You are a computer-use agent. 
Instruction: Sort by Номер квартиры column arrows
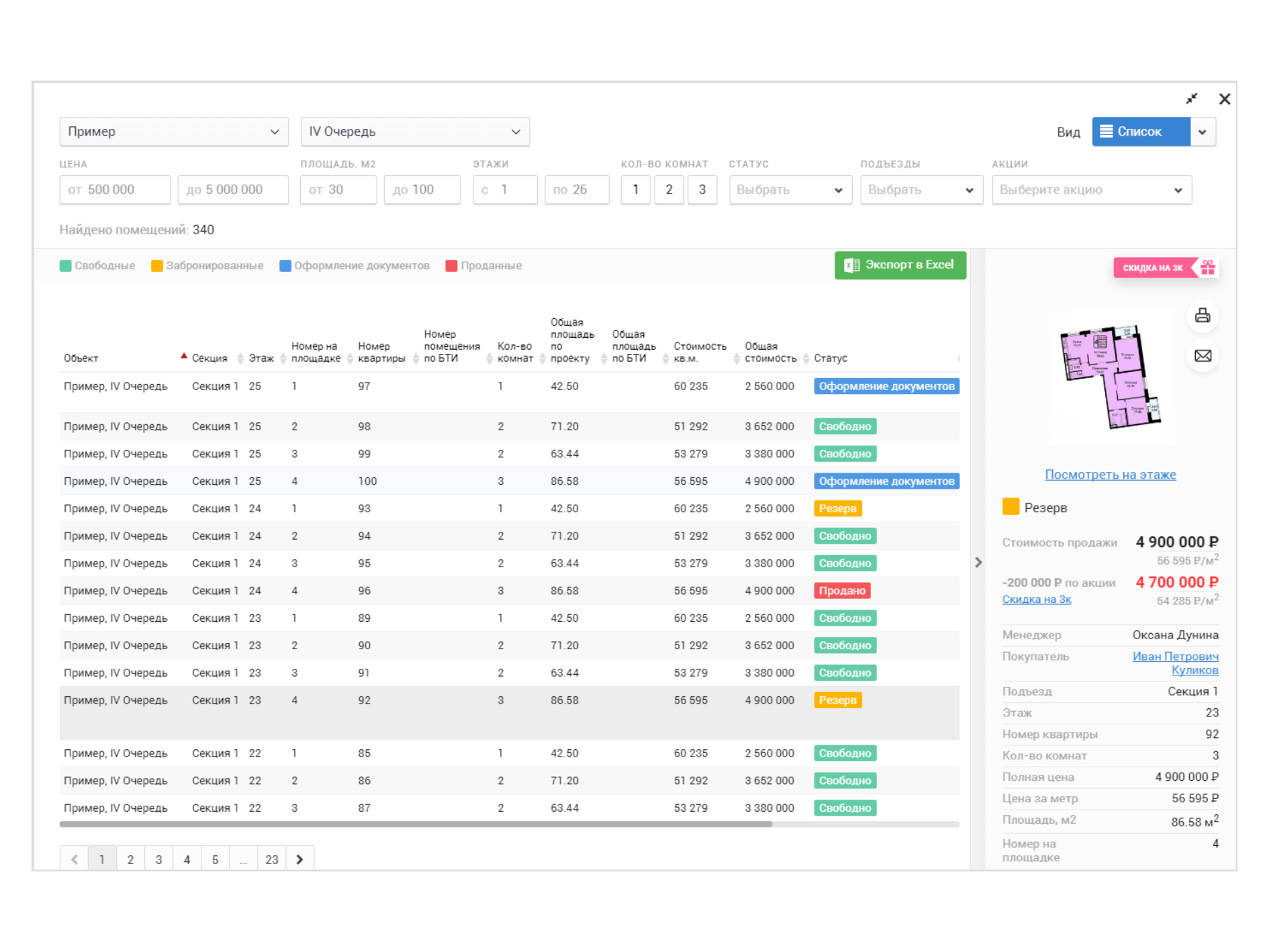point(416,359)
